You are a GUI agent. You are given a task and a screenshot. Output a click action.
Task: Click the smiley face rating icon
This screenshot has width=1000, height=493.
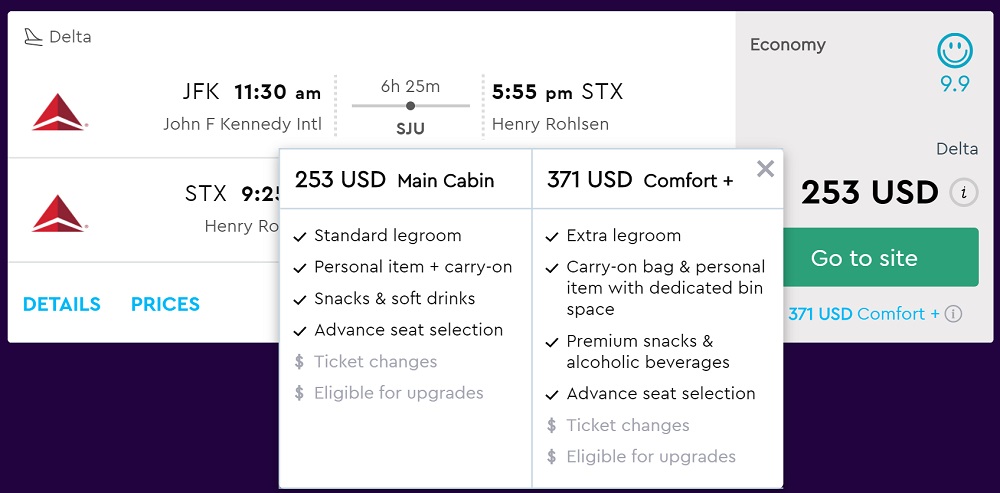pos(955,51)
